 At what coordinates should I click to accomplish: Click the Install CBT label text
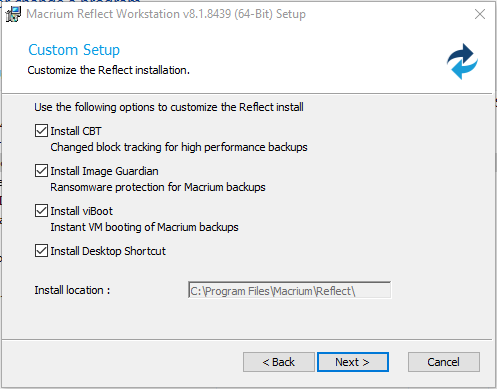coord(76,131)
